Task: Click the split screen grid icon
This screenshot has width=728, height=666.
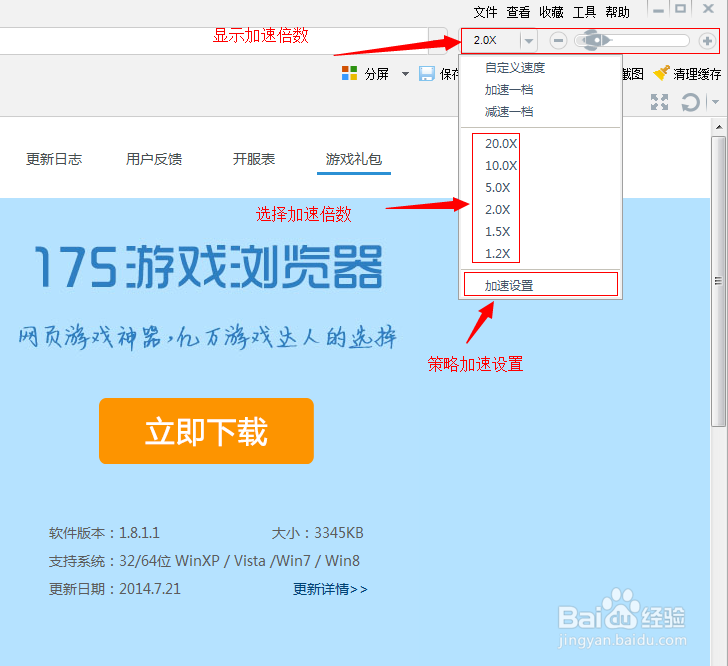Action: point(349,73)
